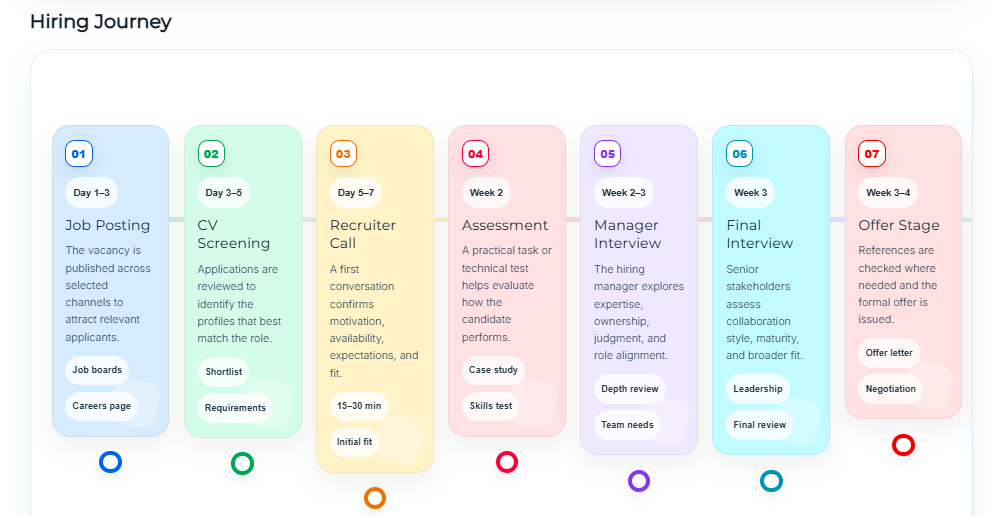Click the blue 01 step number badge
Viewport: 1001px width, 516px height.
(79, 154)
